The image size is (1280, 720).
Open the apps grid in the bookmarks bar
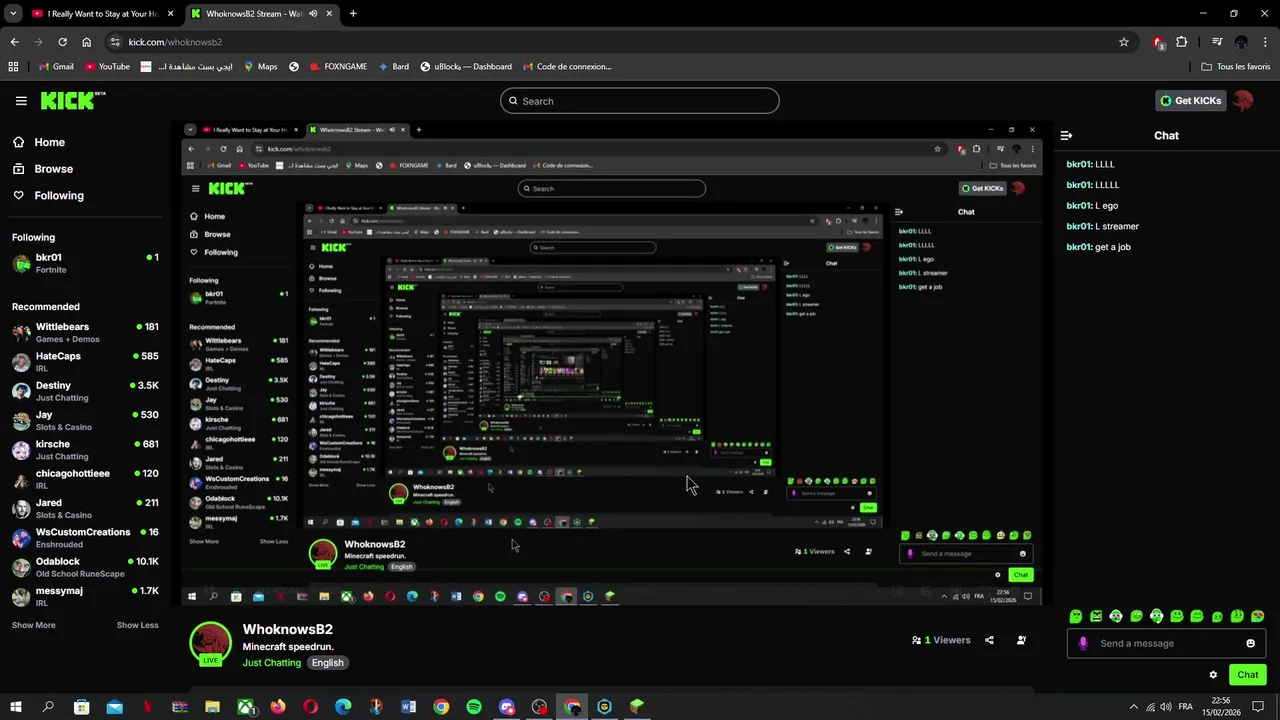13,67
